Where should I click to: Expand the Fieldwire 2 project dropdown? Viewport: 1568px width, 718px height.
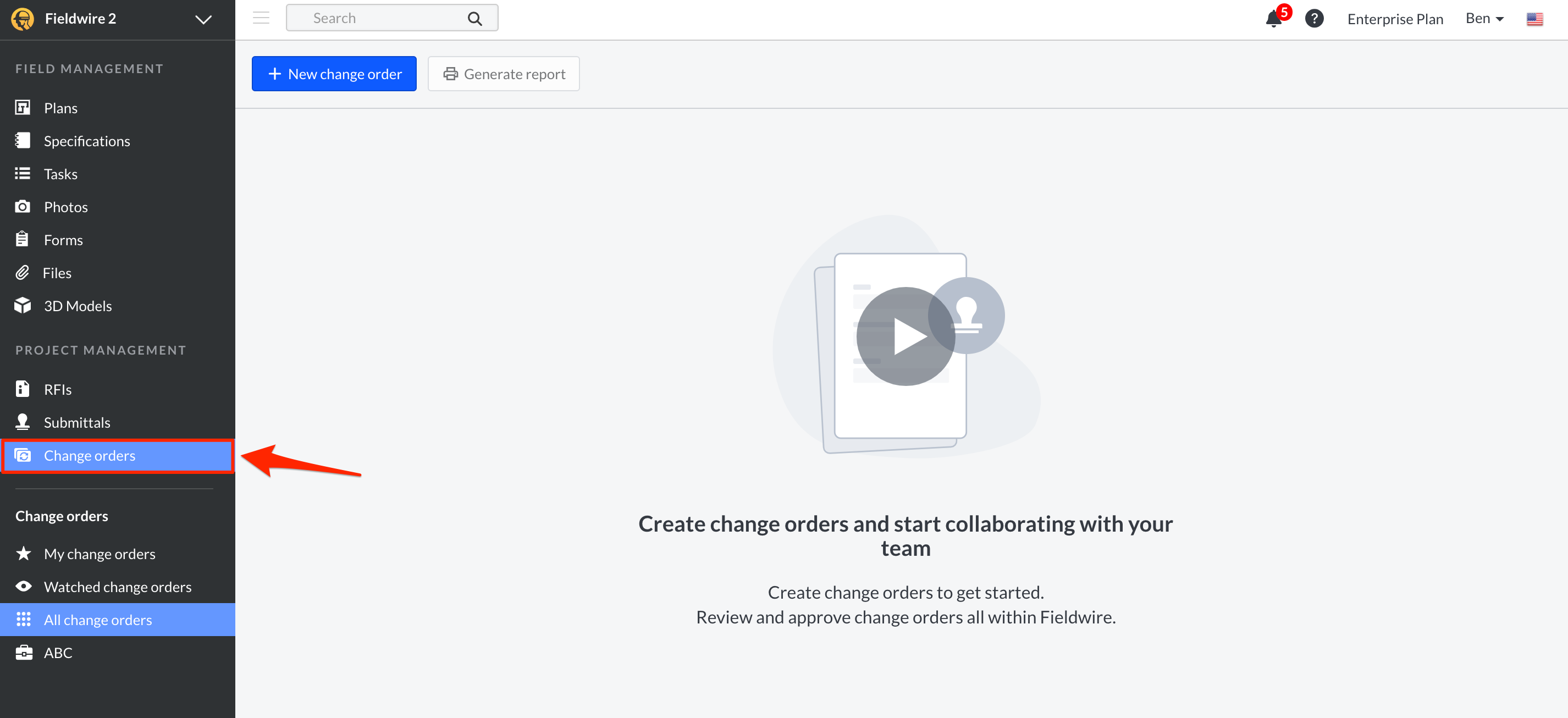[203, 18]
